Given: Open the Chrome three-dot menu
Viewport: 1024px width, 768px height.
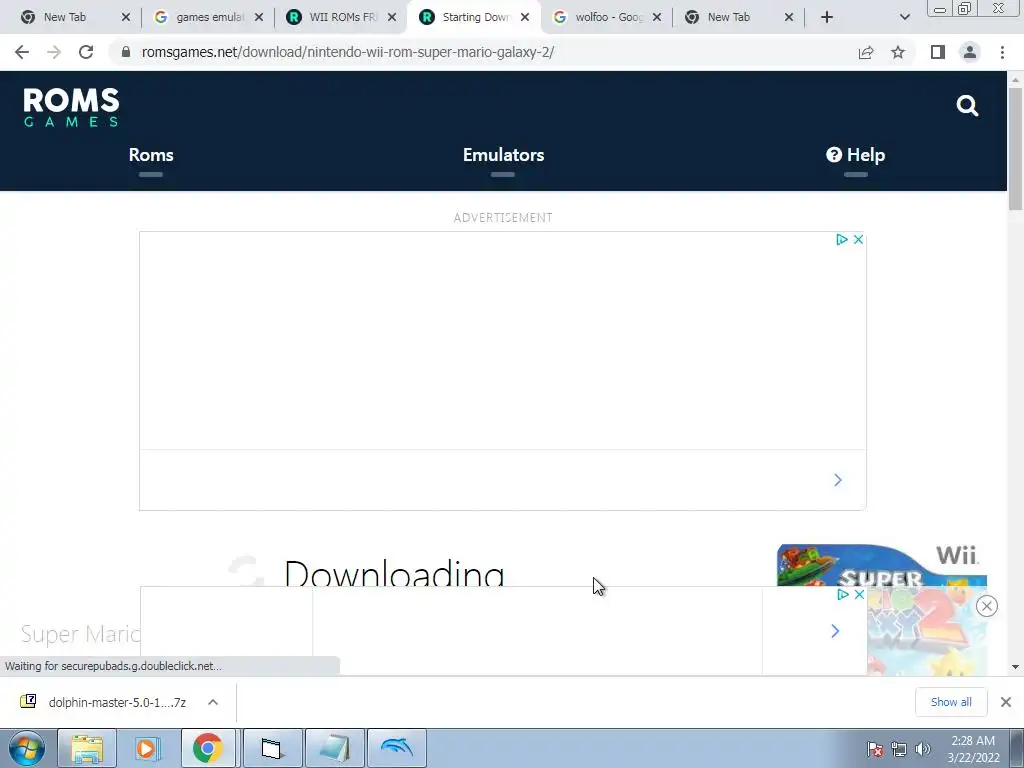Looking at the screenshot, I should [1002, 52].
